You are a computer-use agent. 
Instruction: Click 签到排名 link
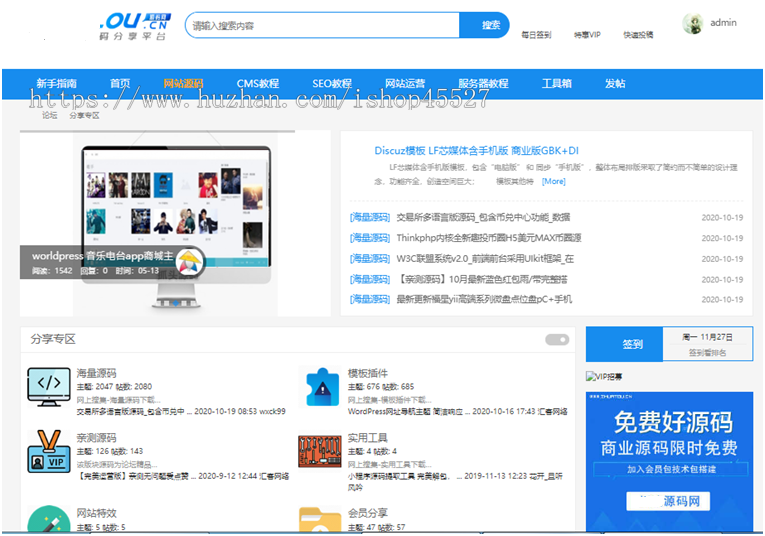tap(707, 353)
